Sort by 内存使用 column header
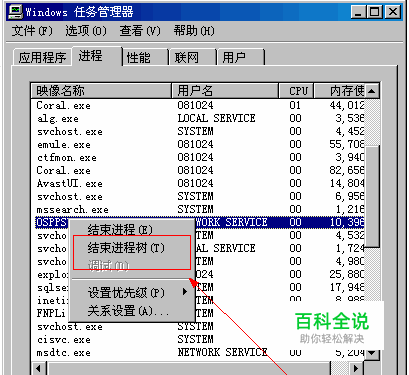 pos(339,90)
